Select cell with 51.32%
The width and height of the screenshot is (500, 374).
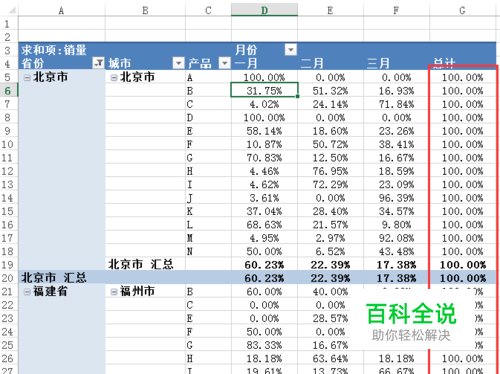(x=330, y=91)
